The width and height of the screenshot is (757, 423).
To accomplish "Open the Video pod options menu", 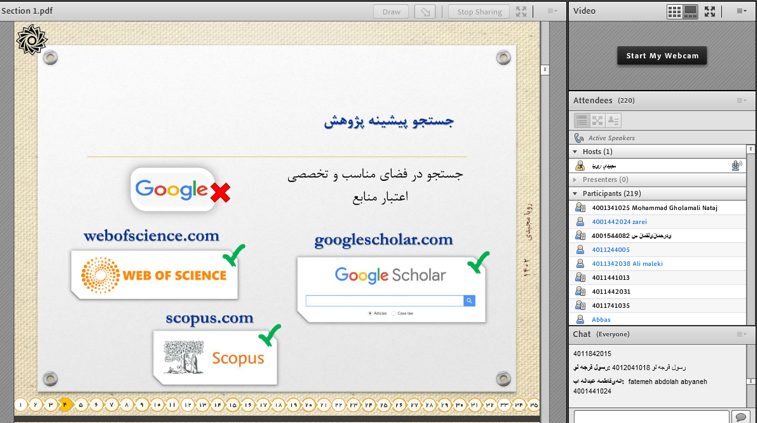I will tap(741, 12).
